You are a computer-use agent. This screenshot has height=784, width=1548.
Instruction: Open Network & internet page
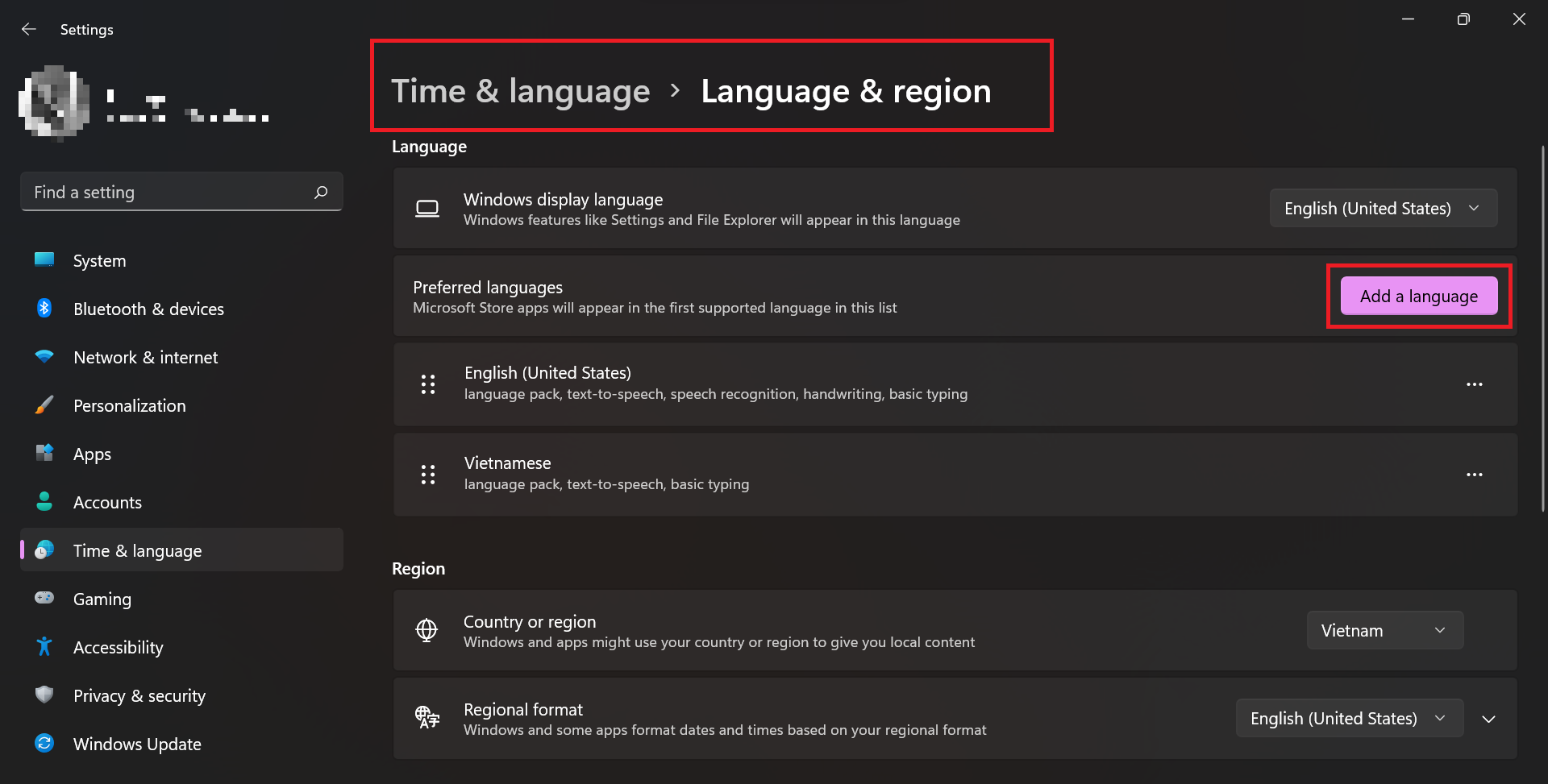click(x=181, y=357)
